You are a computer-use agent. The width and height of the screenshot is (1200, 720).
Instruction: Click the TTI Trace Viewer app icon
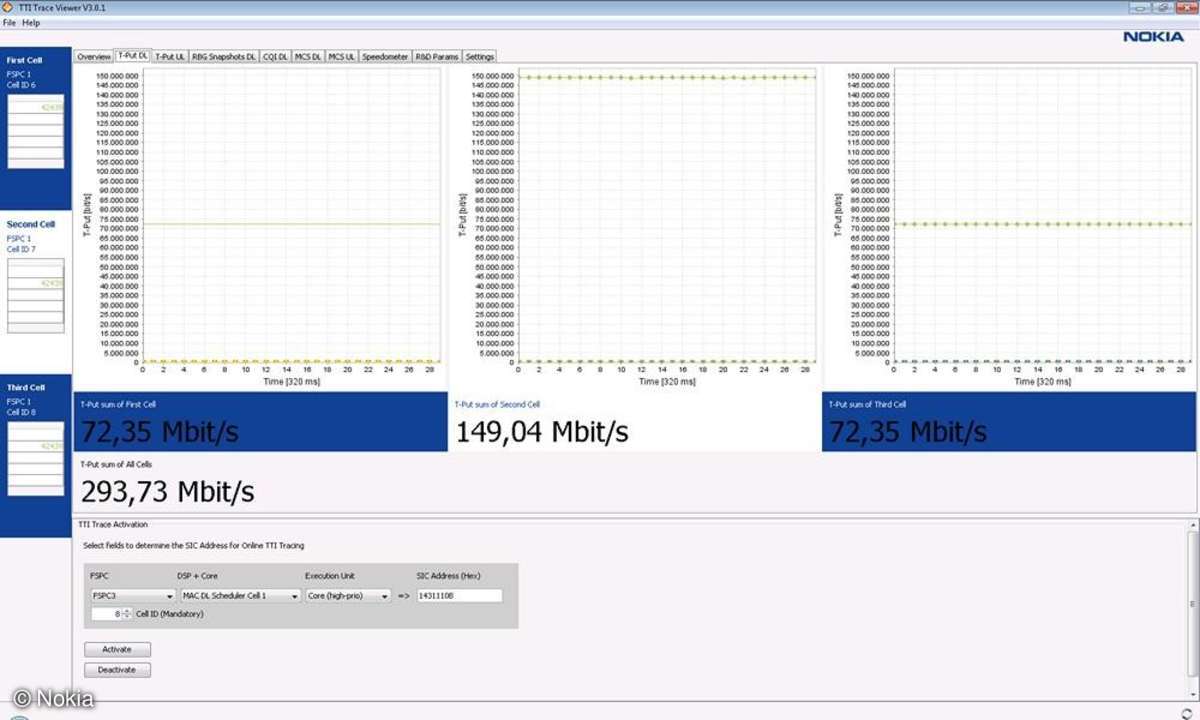coord(8,7)
